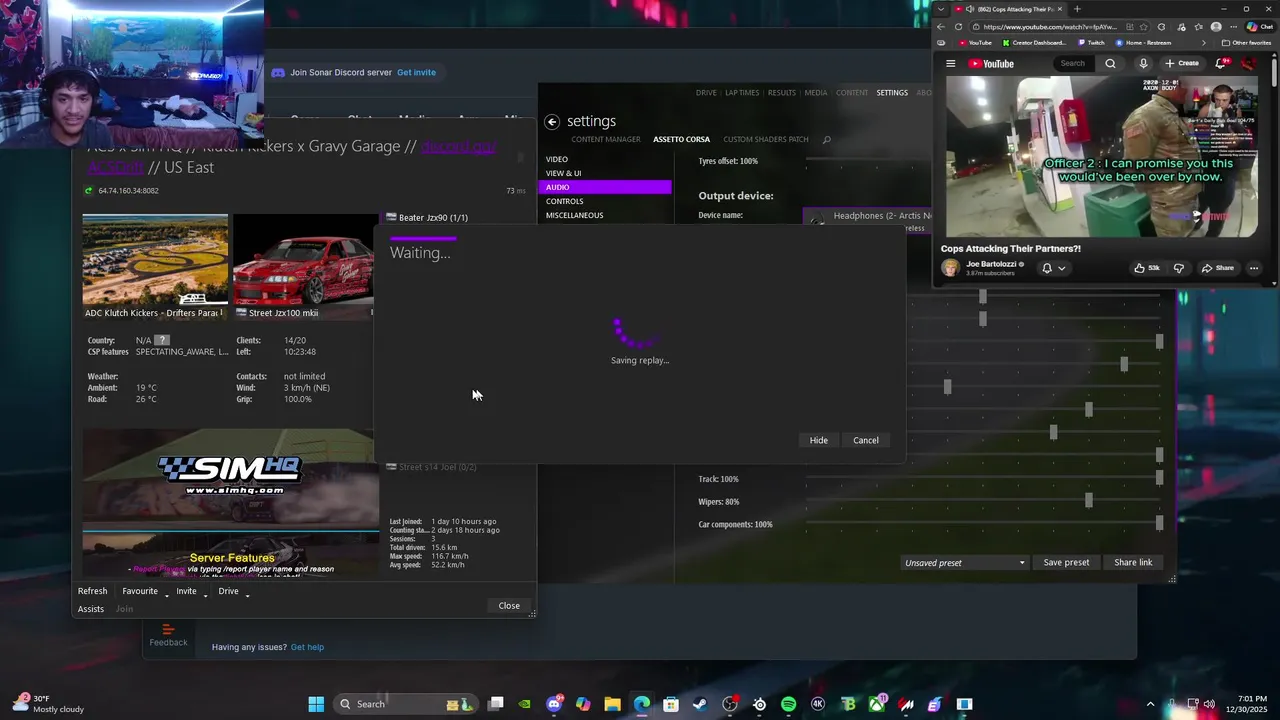The height and width of the screenshot is (720, 1280).
Task: Open the volume tray icon
Action: point(1208,704)
